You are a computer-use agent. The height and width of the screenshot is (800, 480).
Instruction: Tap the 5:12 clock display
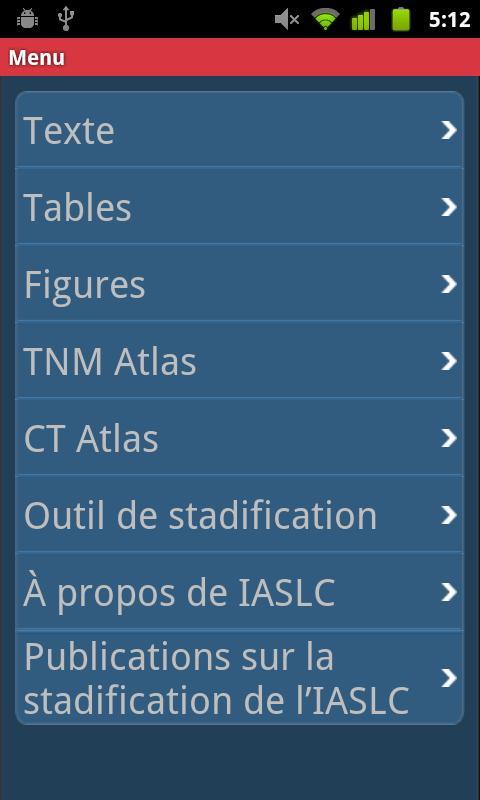pyautogui.click(x=449, y=19)
